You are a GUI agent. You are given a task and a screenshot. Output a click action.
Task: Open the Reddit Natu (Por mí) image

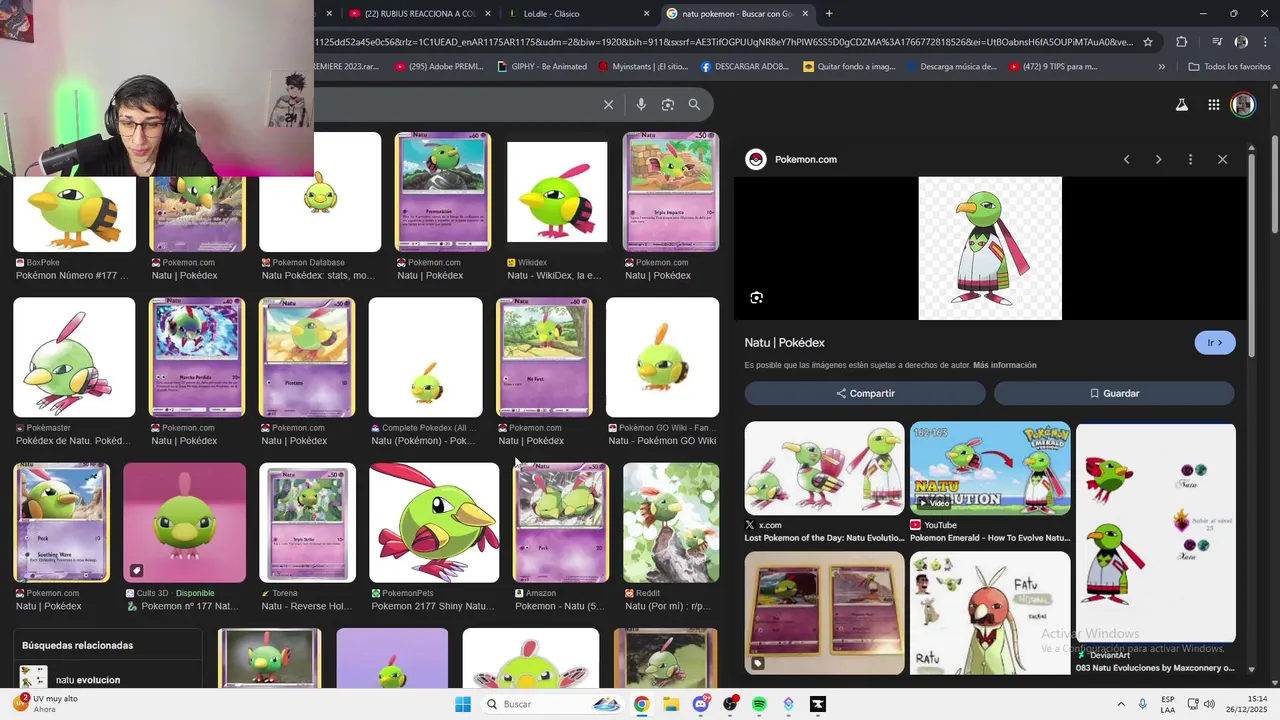[671, 522]
